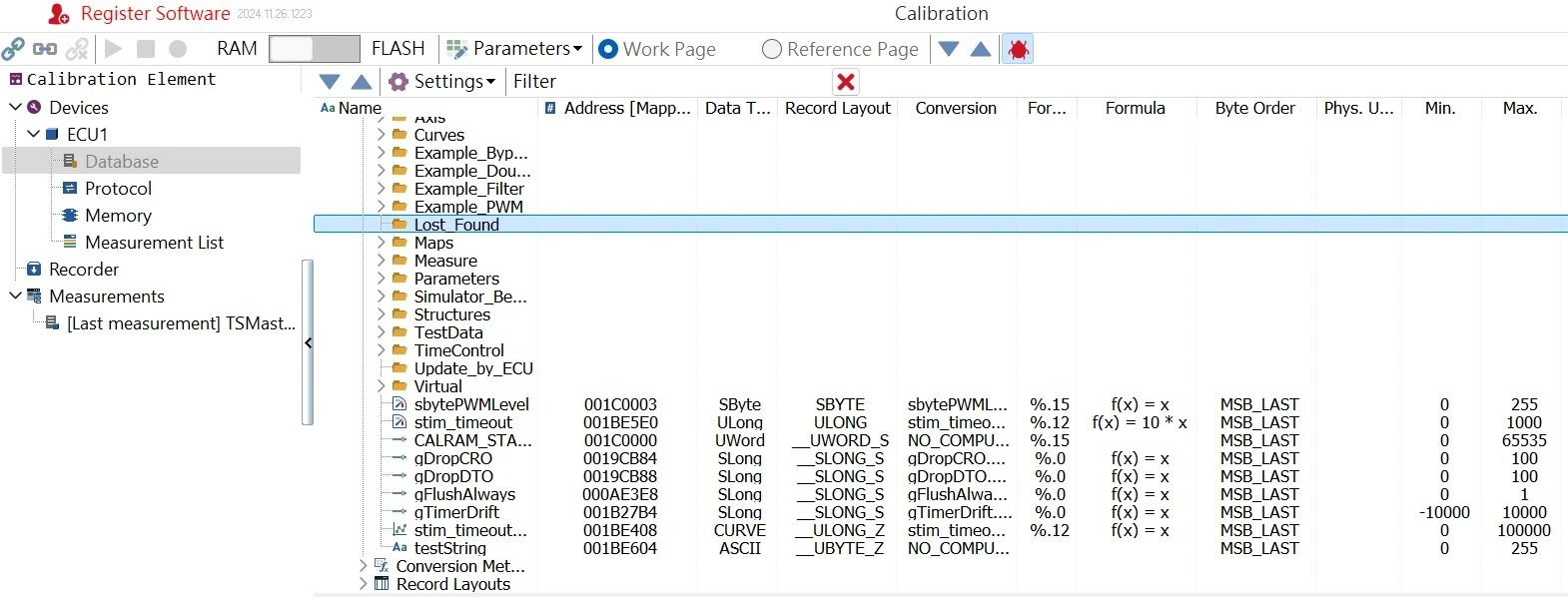This screenshot has width=1568, height=597.
Task: Clear the filter with the red X
Action: pyautogui.click(x=846, y=82)
